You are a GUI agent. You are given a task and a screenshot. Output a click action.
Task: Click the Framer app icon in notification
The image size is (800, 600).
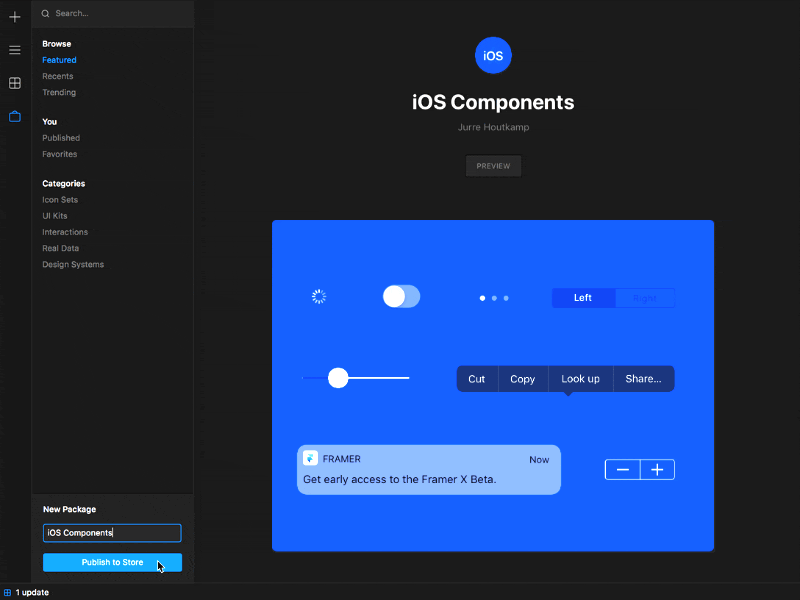coord(310,458)
